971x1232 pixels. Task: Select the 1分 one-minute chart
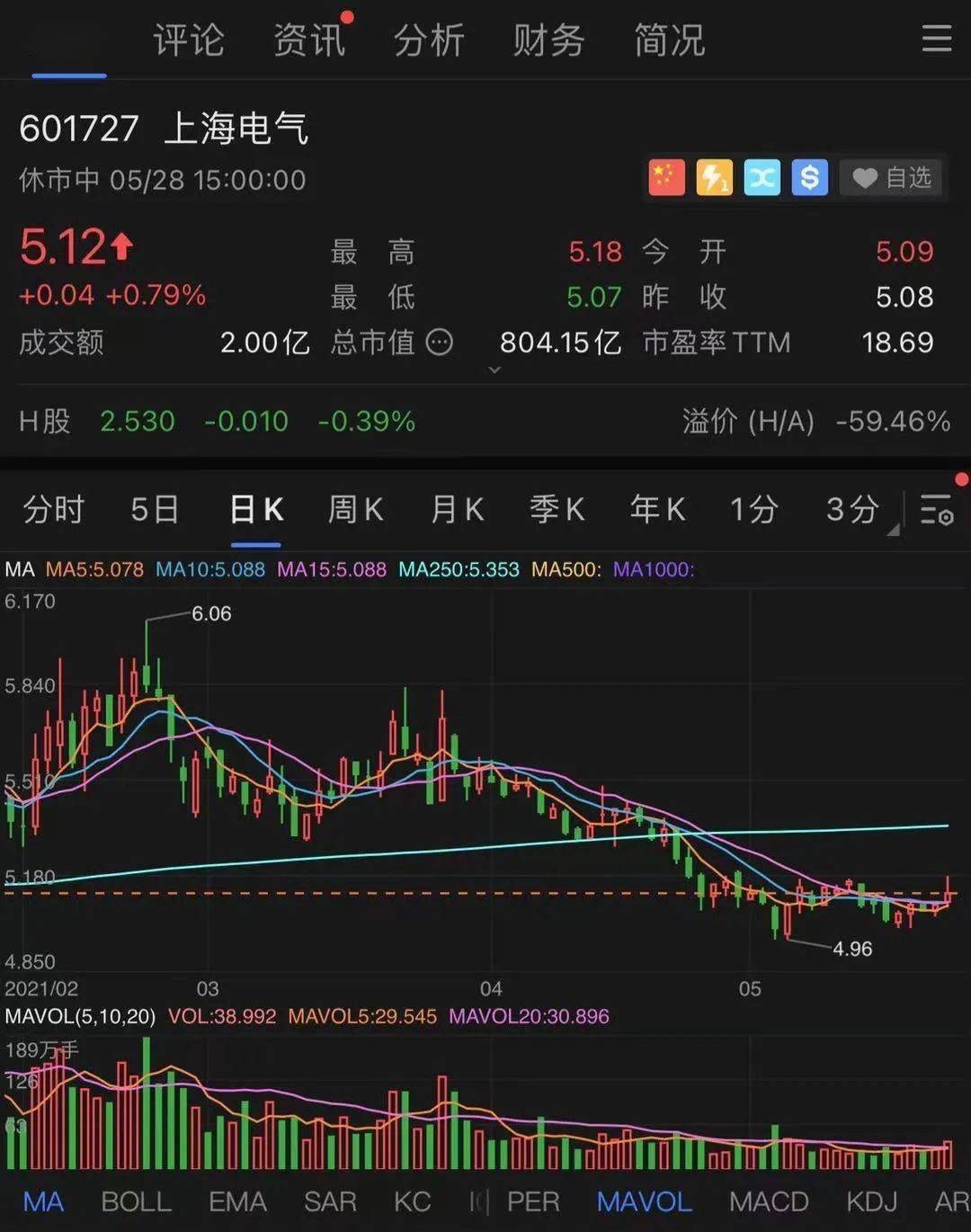pyautogui.click(x=753, y=510)
